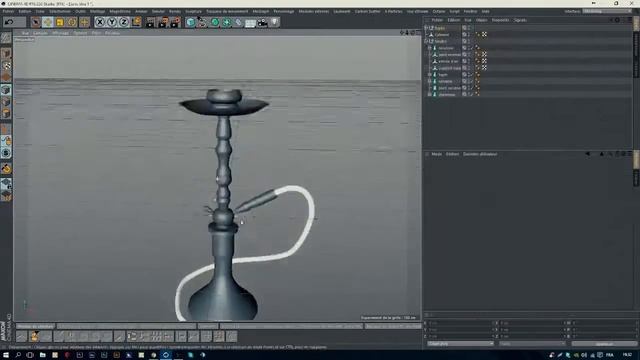Switch to Model mode
Viewport: 640px width, 360px height.
6,53
